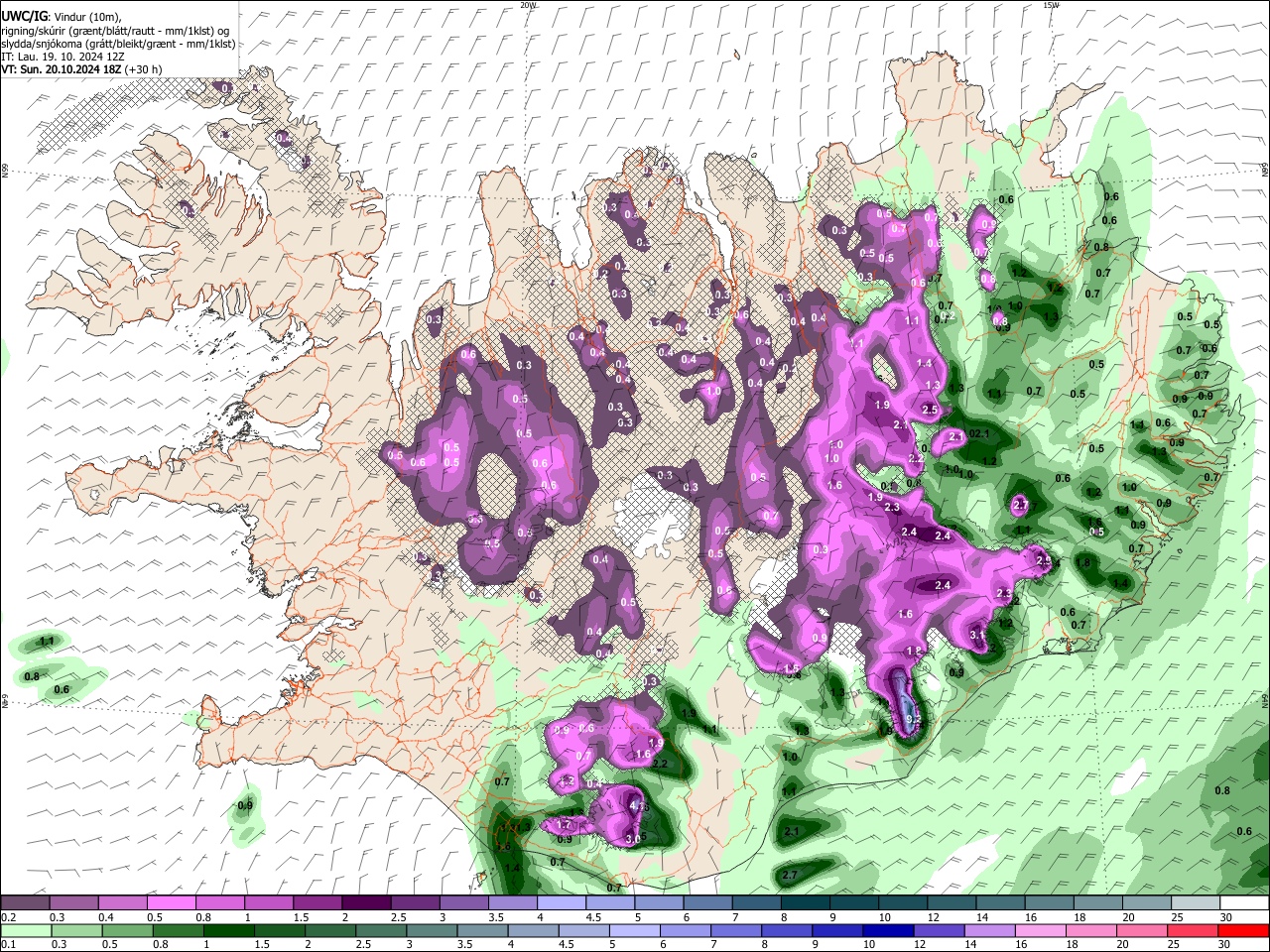Pick light purple swatch between 14 and 16
The width and height of the screenshot is (1270, 952).
coord(989,930)
